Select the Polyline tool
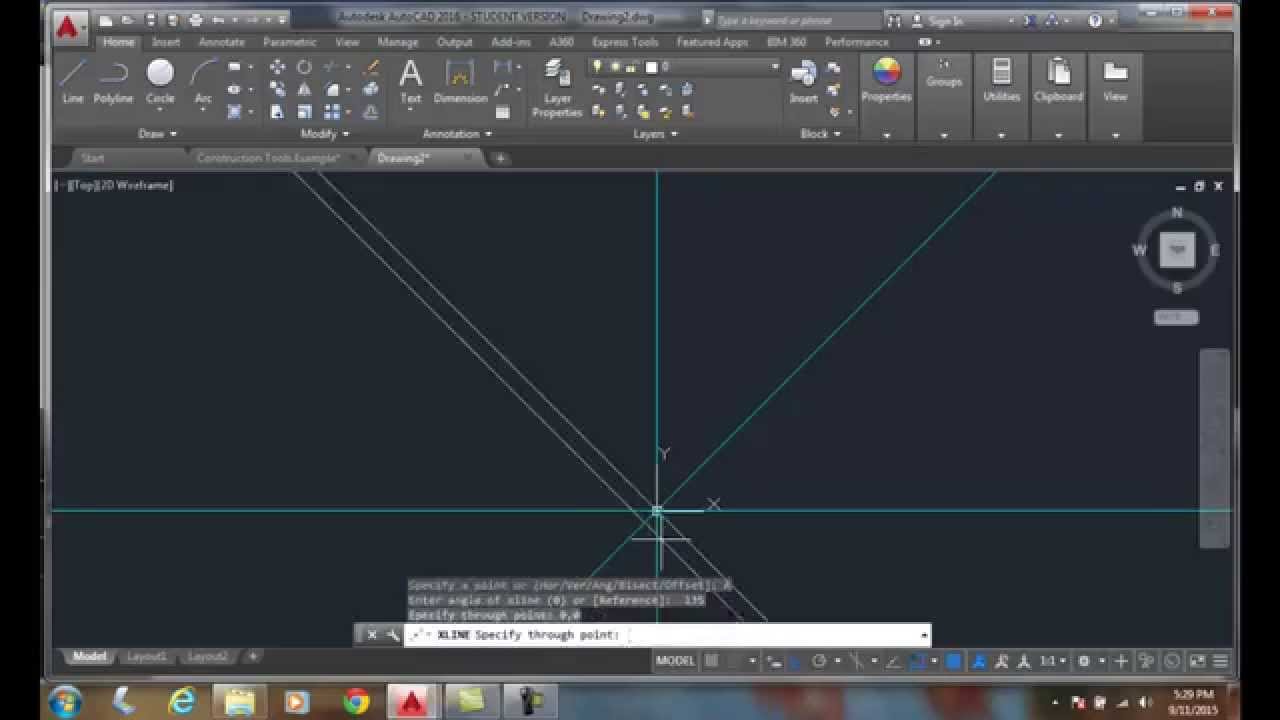The width and height of the screenshot is (1280, 720). [113, 82]
